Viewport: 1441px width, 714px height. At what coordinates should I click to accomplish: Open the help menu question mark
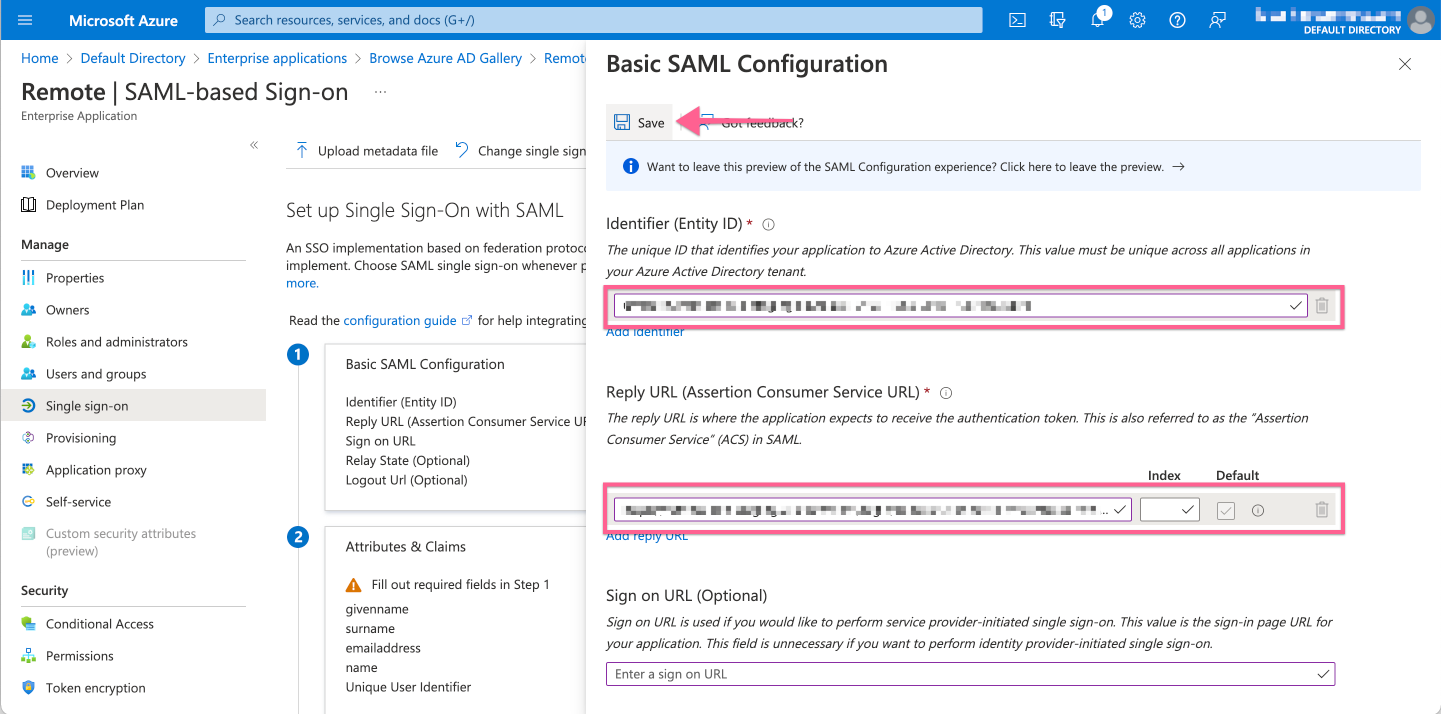pyautogui.click(x=1177, y=20)
